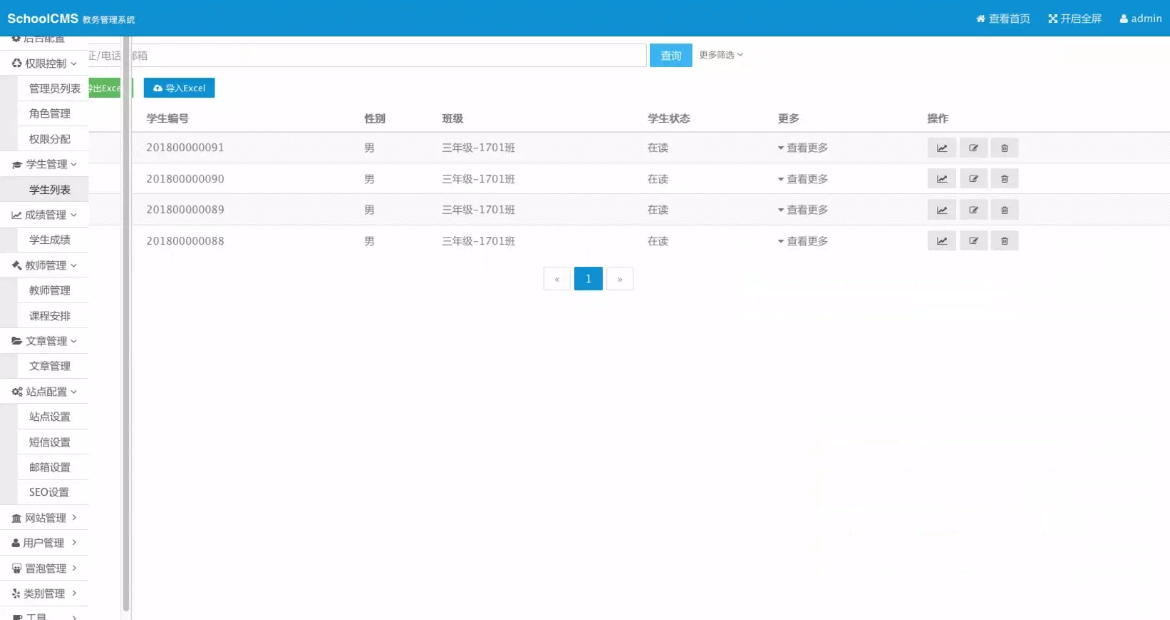The height and width of the screenshot is (620, 1170).
Task: Click the 学生编号 column header
Action: [x=167, y=119]
